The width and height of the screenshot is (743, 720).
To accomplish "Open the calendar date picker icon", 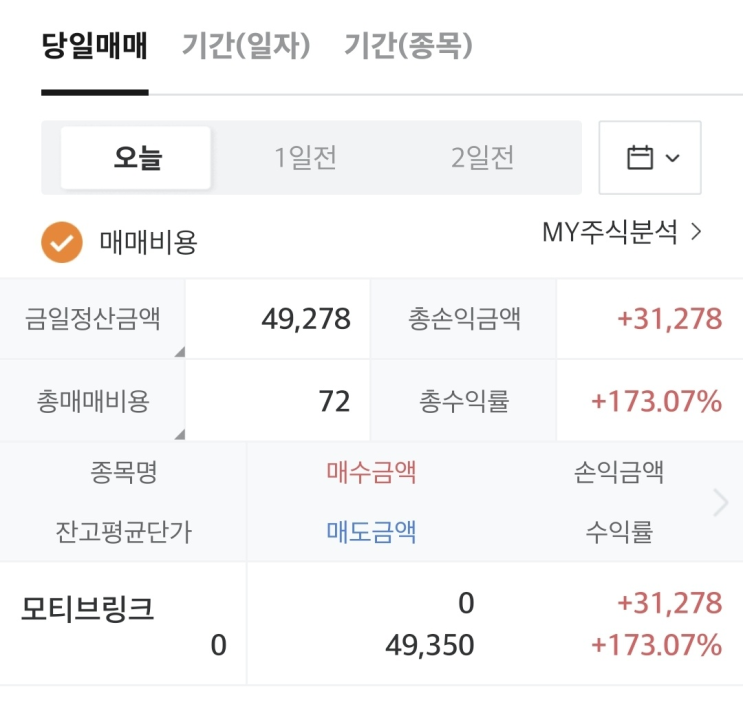I will pyautogui.click(x=639, y=158).
